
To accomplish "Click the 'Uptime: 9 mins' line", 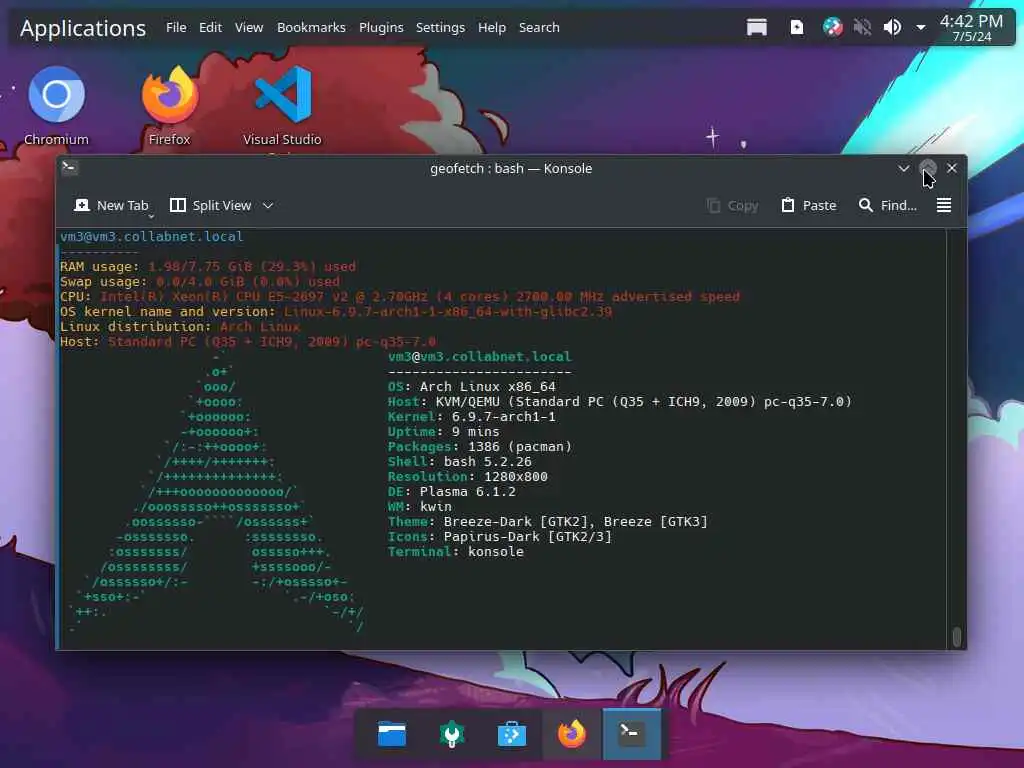I will (443, 432).
